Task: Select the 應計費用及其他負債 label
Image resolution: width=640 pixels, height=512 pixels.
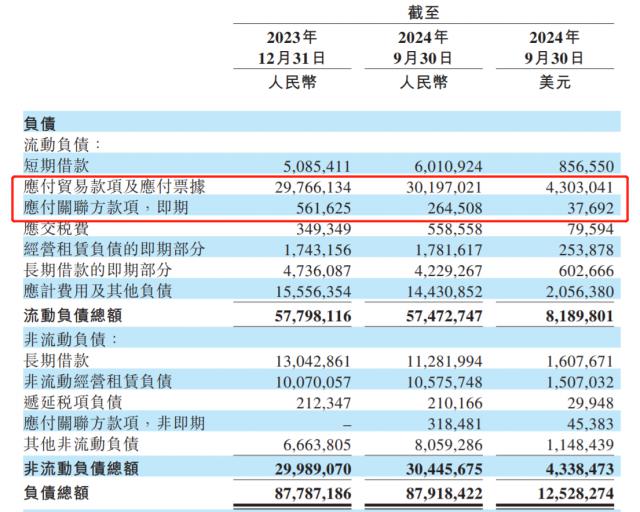Action: tap(98, 291)
